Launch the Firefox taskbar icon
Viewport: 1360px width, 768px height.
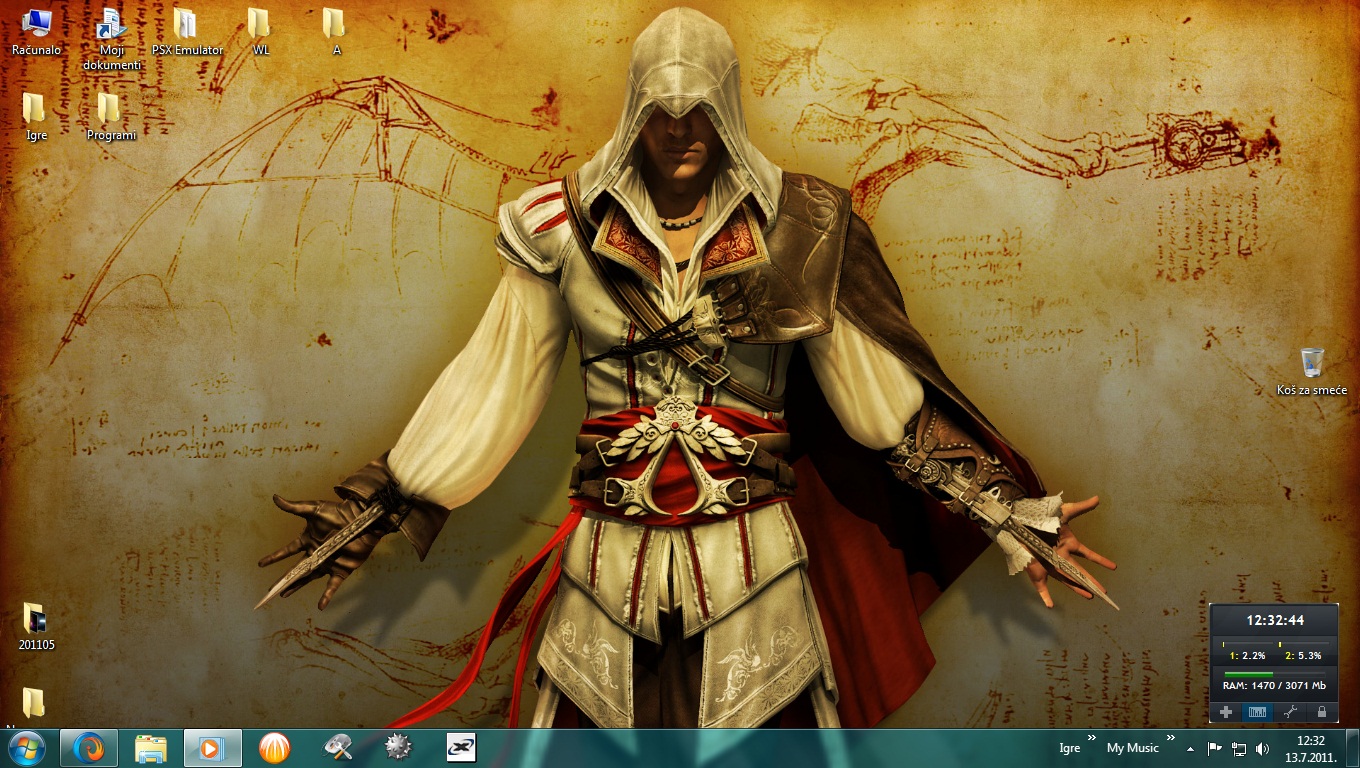point(89,748)
